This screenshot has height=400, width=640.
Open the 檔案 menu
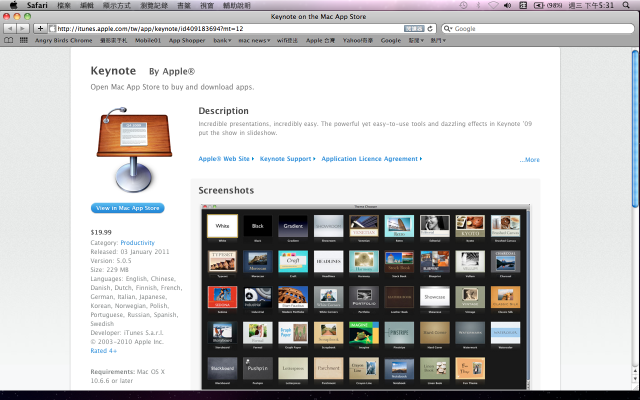(64, 5)
